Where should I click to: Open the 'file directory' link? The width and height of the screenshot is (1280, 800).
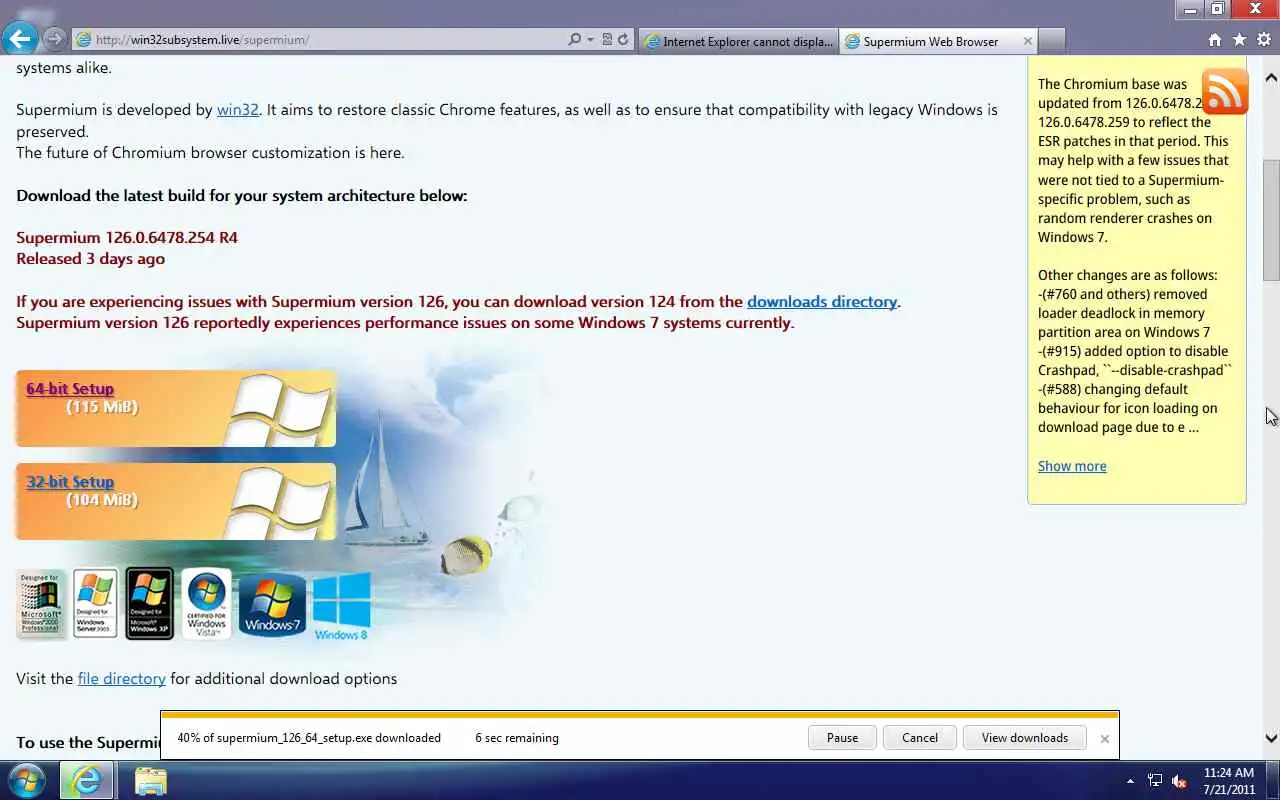[122, 679]
